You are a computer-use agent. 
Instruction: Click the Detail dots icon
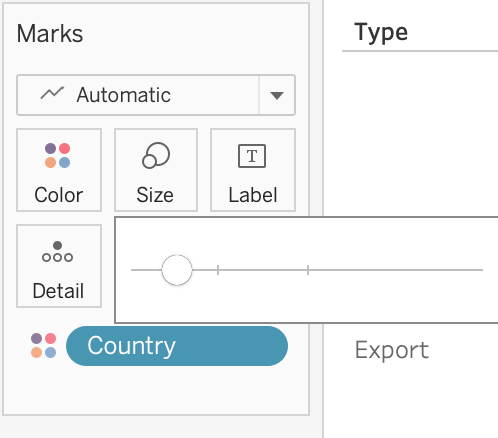point(57,252)
